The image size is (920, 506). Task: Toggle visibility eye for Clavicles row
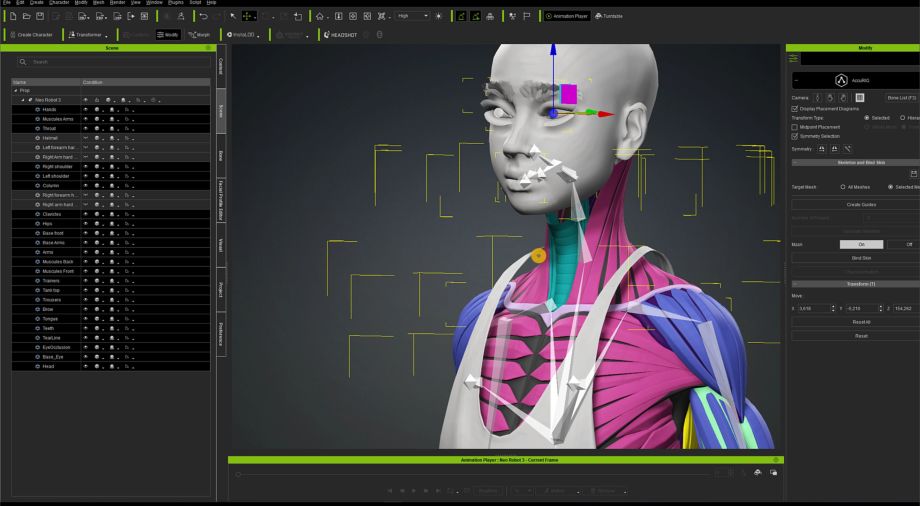pos(86,214)
